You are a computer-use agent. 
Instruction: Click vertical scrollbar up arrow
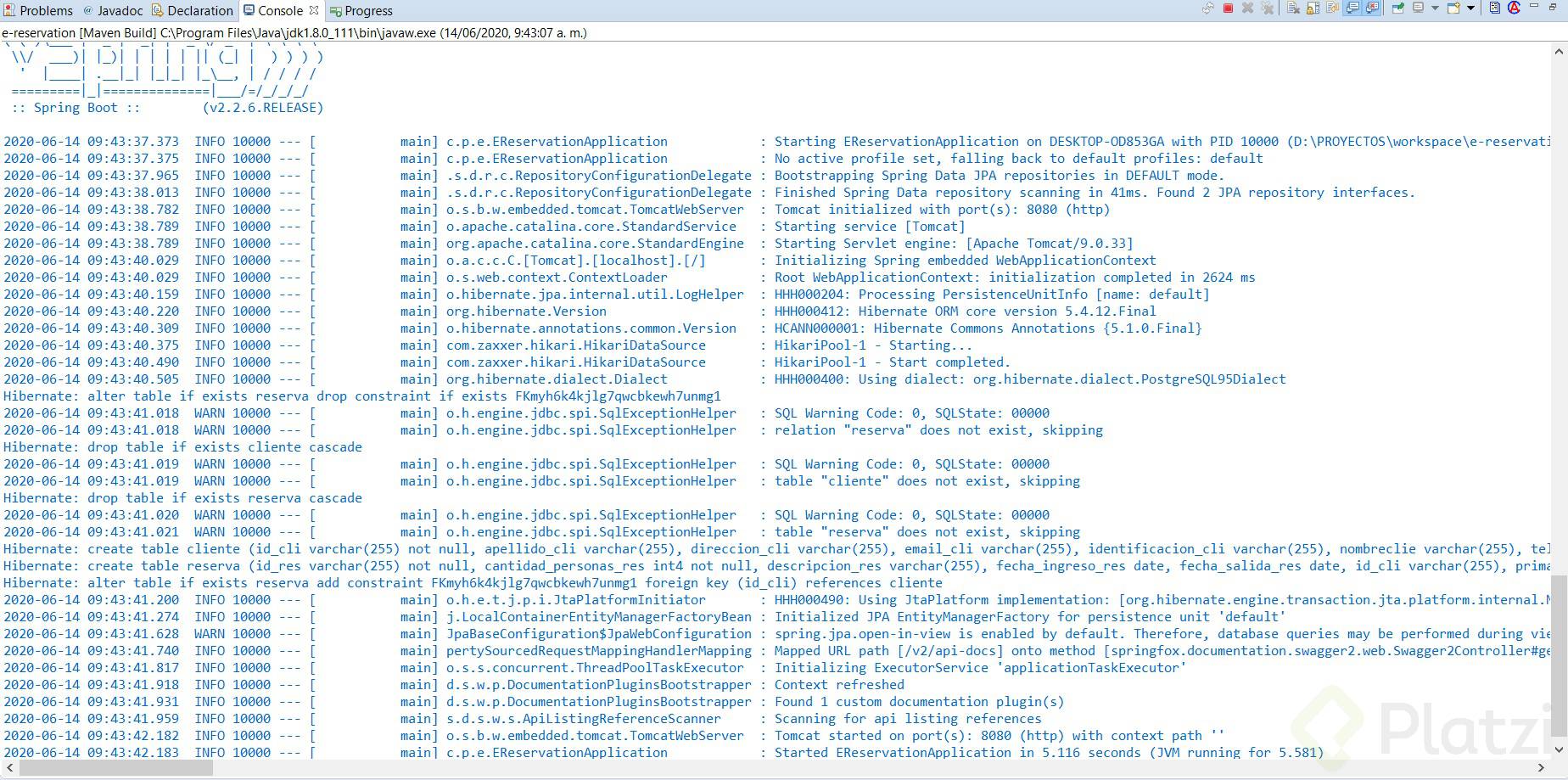[x=1559, y=52]
